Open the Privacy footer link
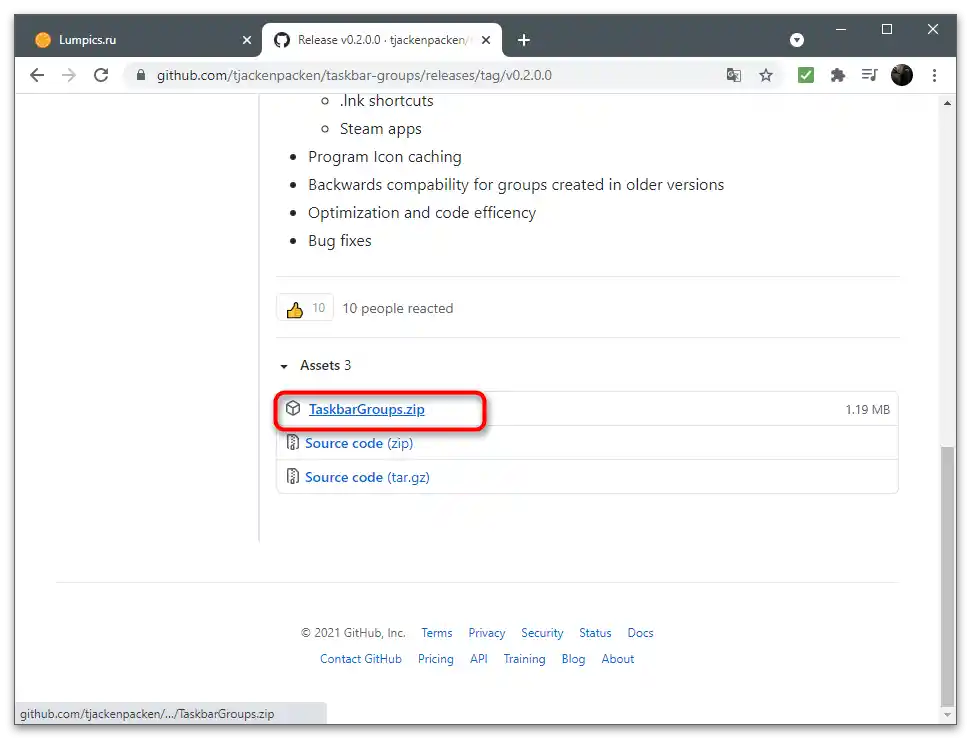 pyautogui.click(x=487, y=633)
